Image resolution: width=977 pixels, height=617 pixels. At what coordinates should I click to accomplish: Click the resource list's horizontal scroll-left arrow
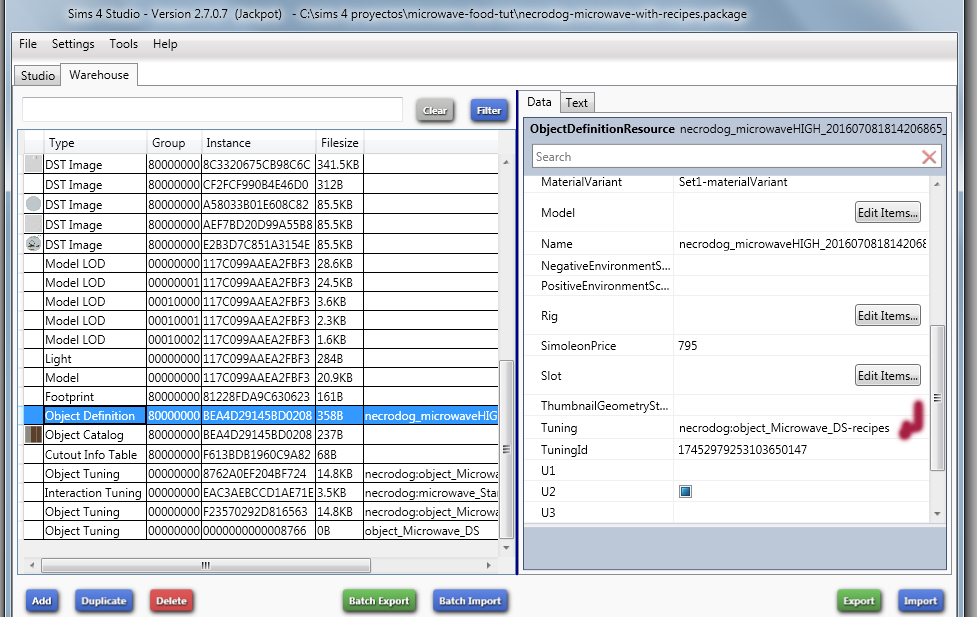point(32,565)
